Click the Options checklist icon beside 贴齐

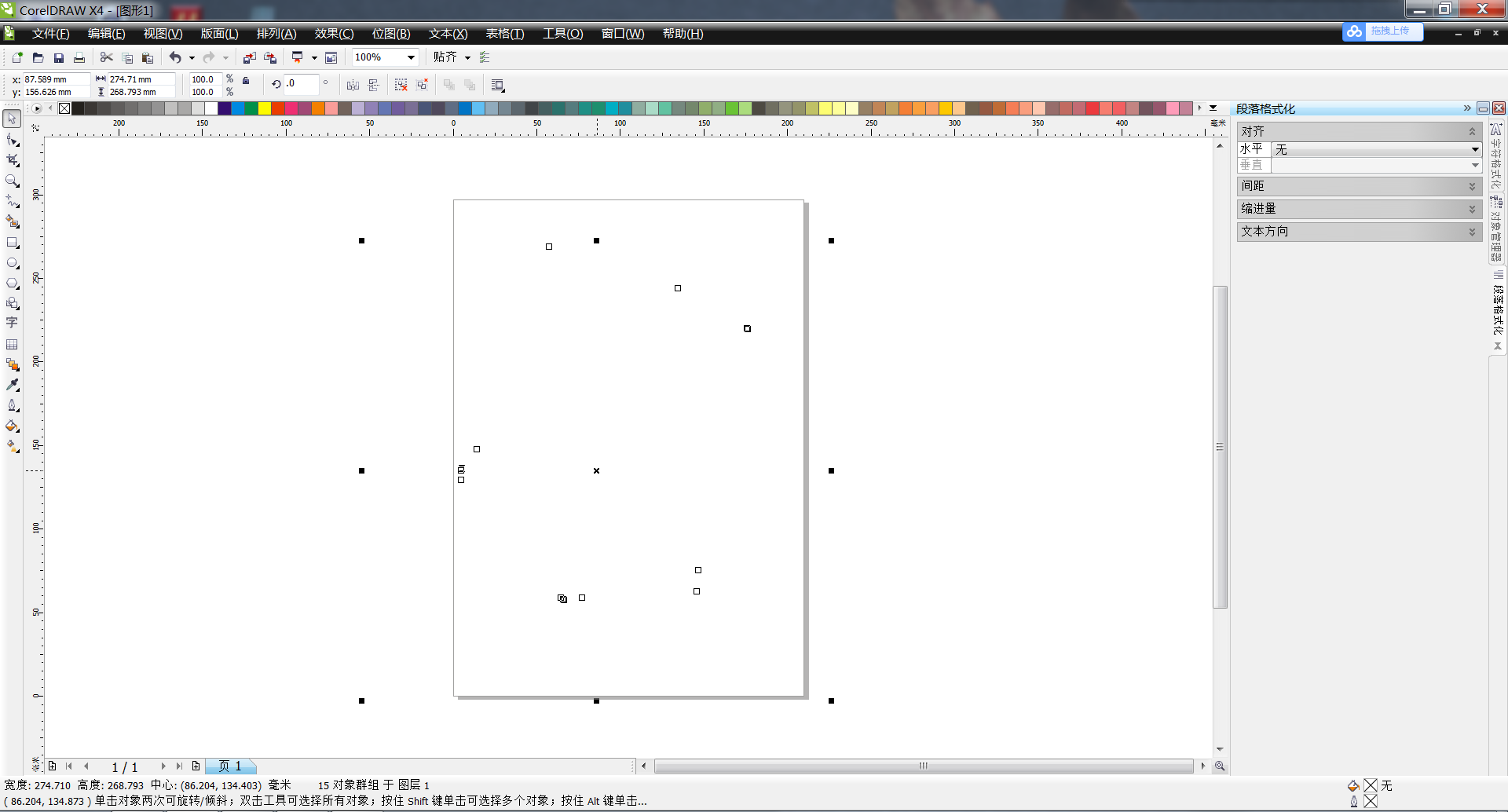pyautogui.click(x=485, y=57)
